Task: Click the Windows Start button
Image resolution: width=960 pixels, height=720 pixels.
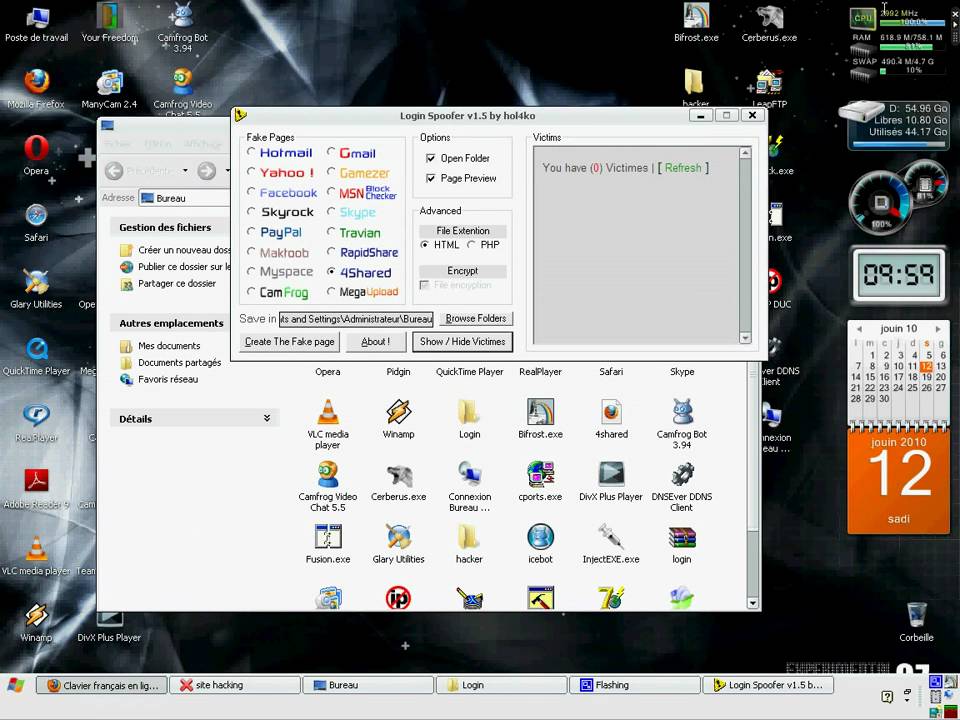Action: coord(16,685)
